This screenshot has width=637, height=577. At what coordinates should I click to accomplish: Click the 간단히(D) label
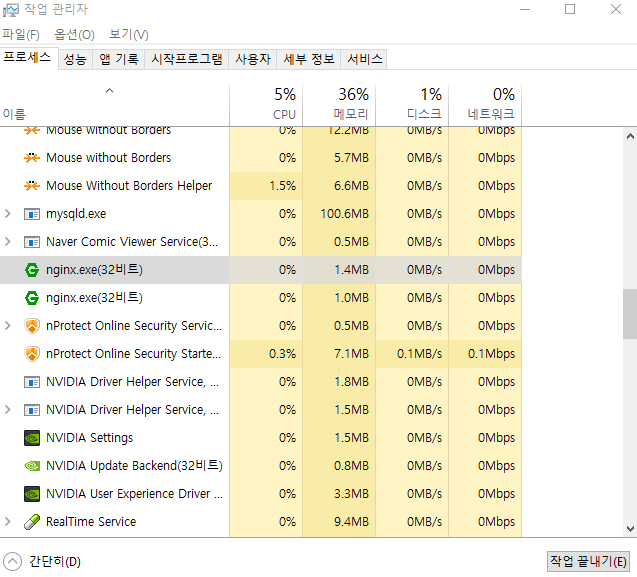pyautogui.click(x=55, y=562)
